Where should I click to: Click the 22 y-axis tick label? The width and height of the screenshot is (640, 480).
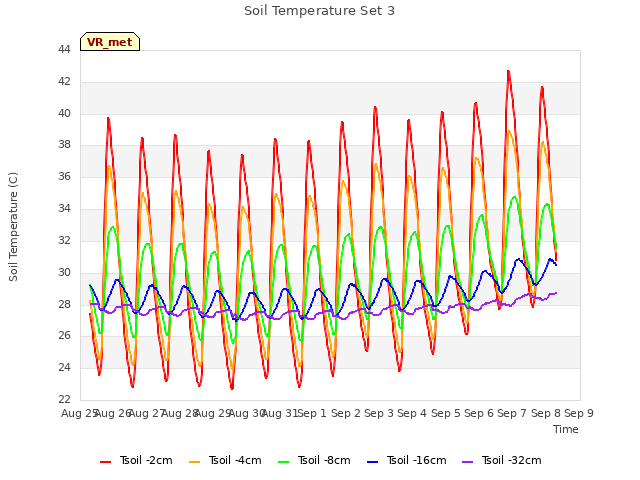point(64,399)
